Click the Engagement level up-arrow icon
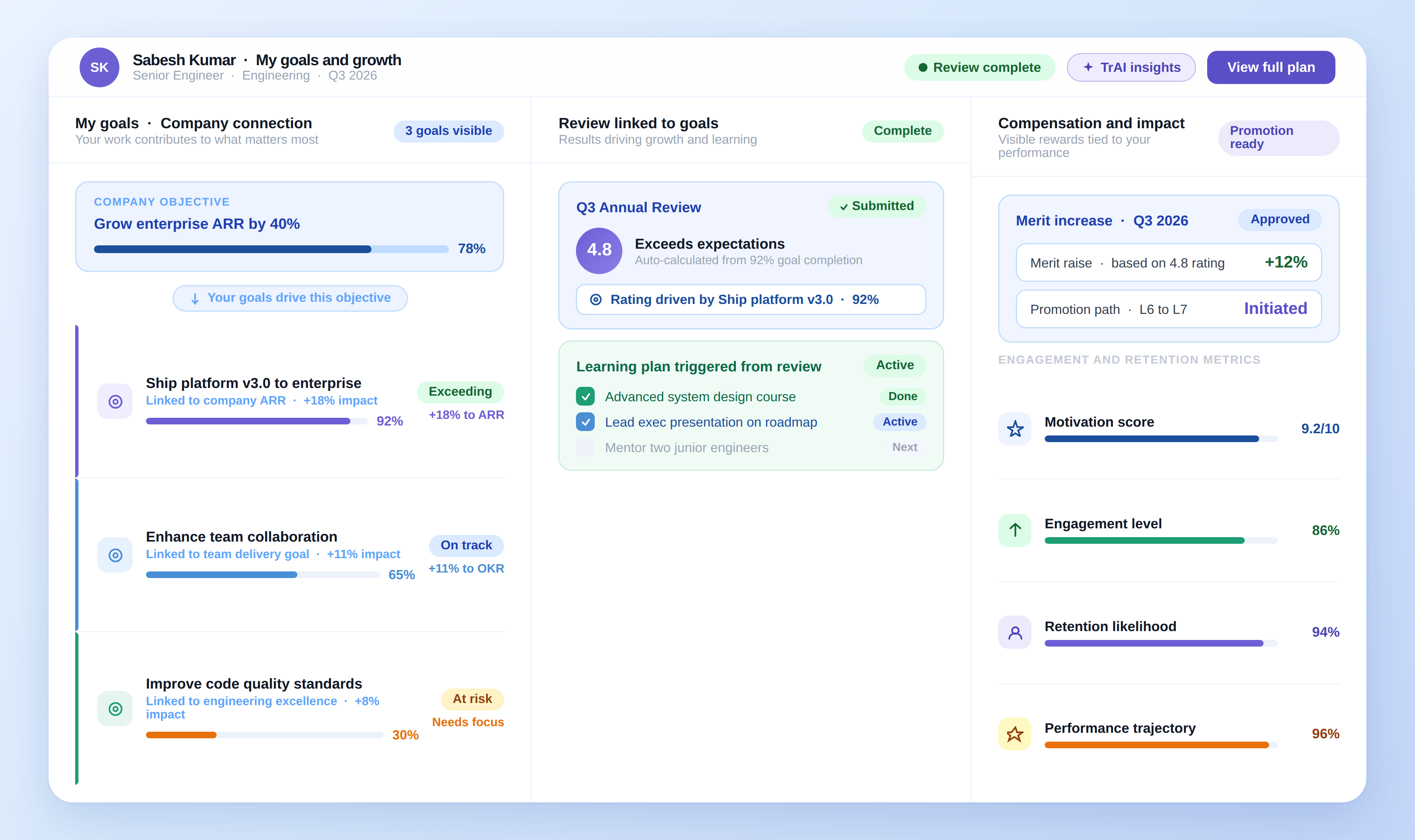The height and width of the screenshot is (840, 1415). (x=1014, y=530)
